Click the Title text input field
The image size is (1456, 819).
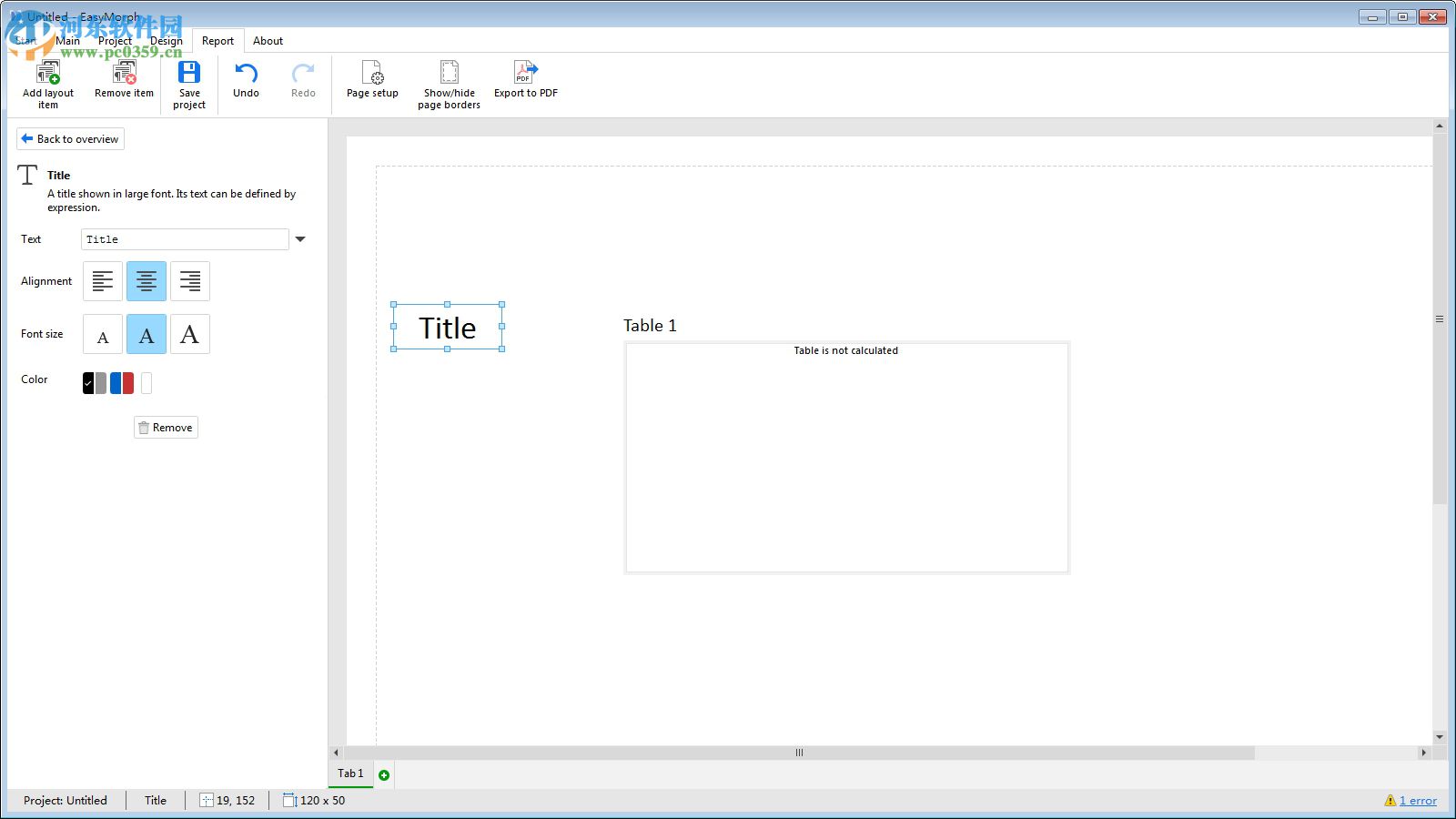(185, 239)
